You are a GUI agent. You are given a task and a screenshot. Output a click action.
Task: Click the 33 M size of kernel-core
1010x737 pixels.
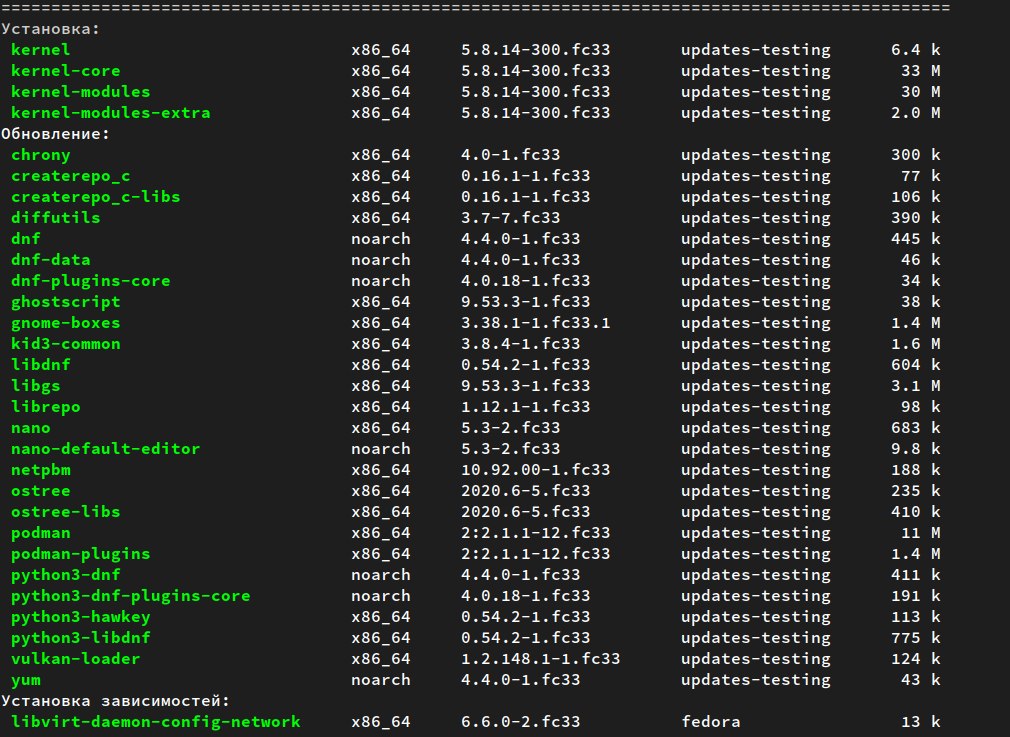(x=920, y=71)
